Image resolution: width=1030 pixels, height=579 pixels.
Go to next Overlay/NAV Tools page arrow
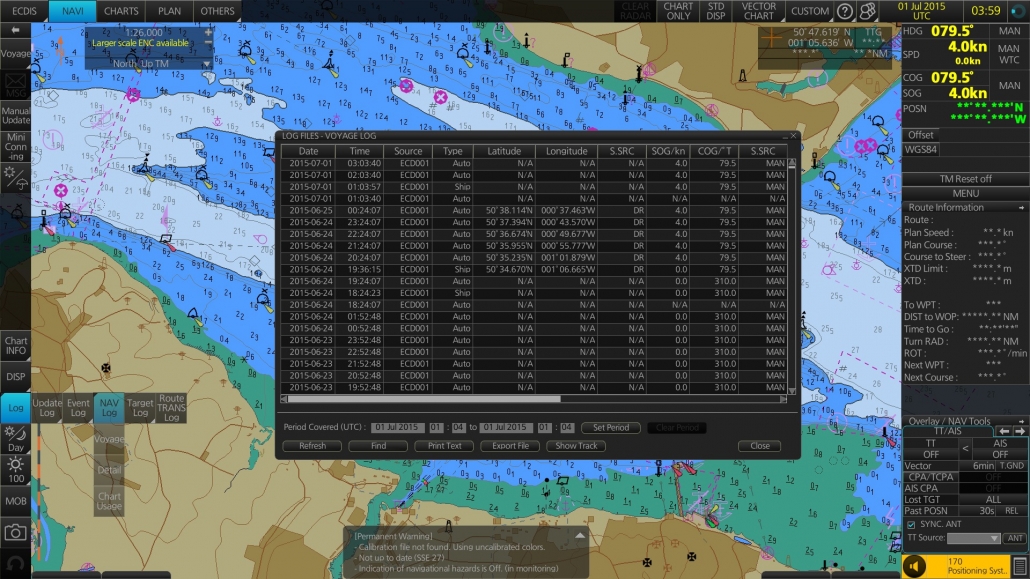pyautogui.click(x=1019, y=431)
